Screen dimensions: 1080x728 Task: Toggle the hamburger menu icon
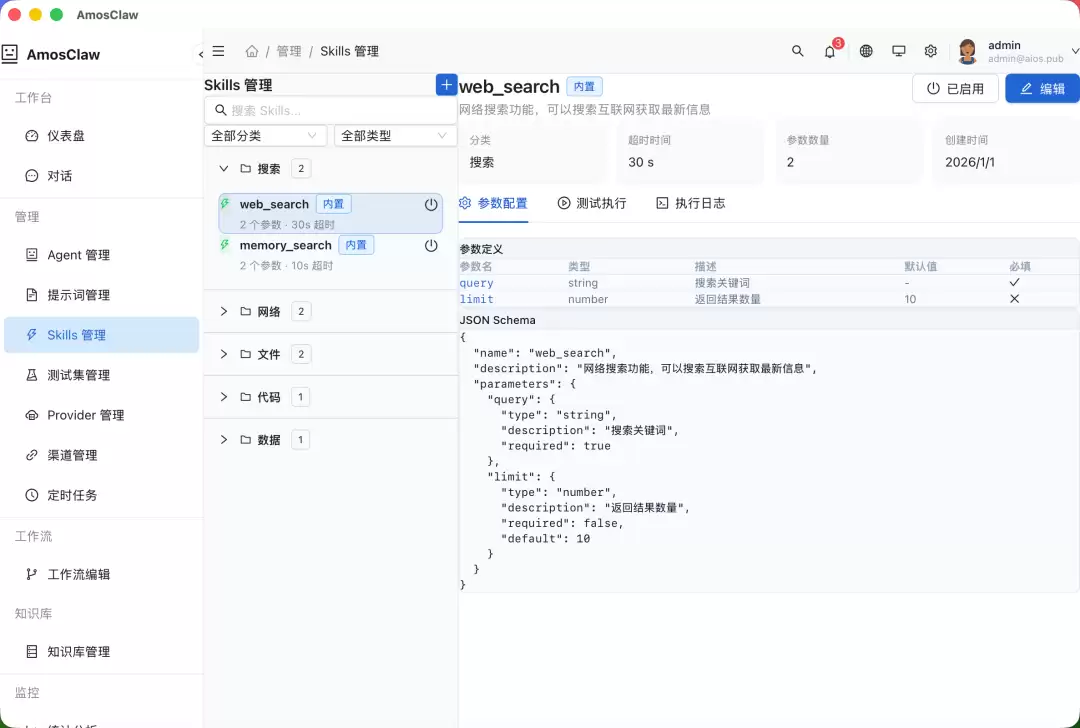[218, 51]
